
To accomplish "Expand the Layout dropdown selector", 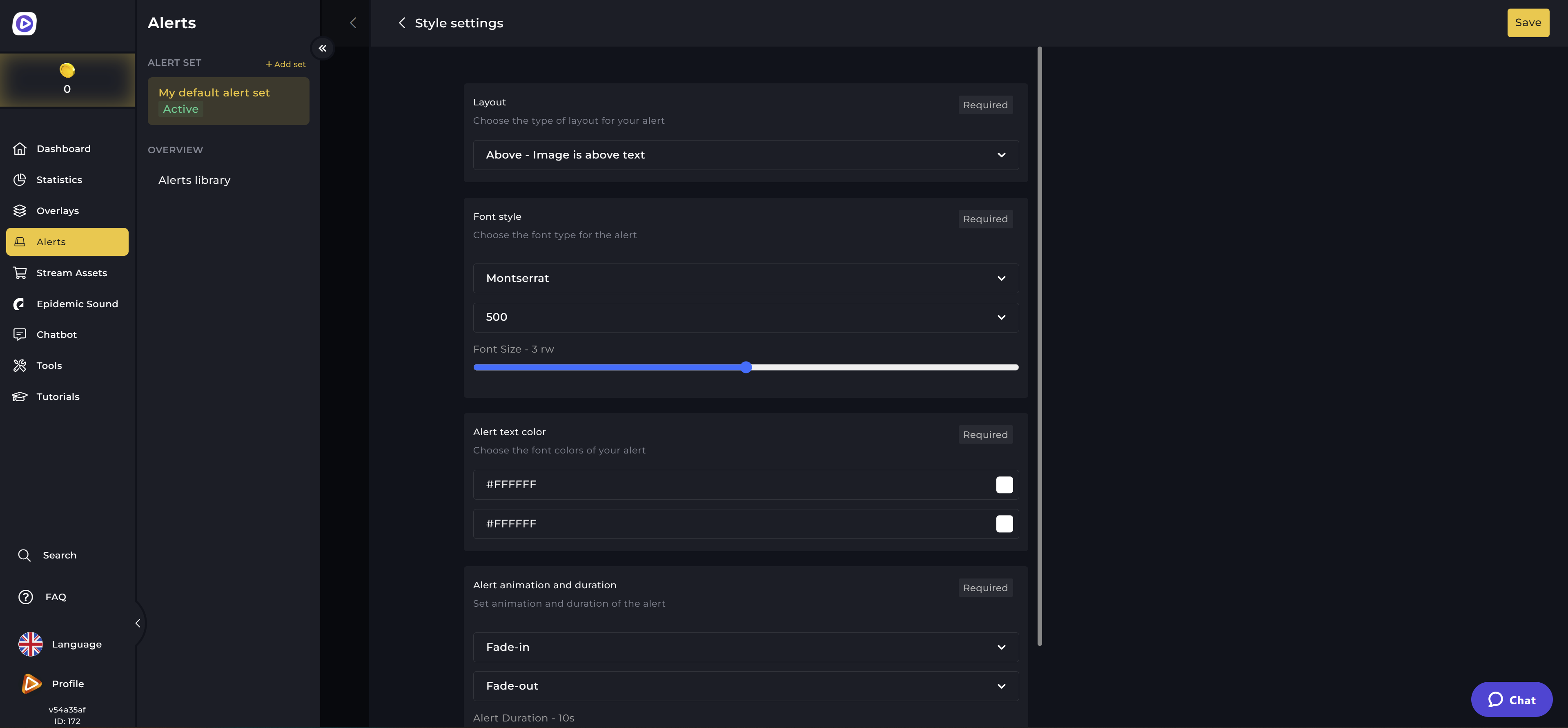I will (x=745, y=155).
